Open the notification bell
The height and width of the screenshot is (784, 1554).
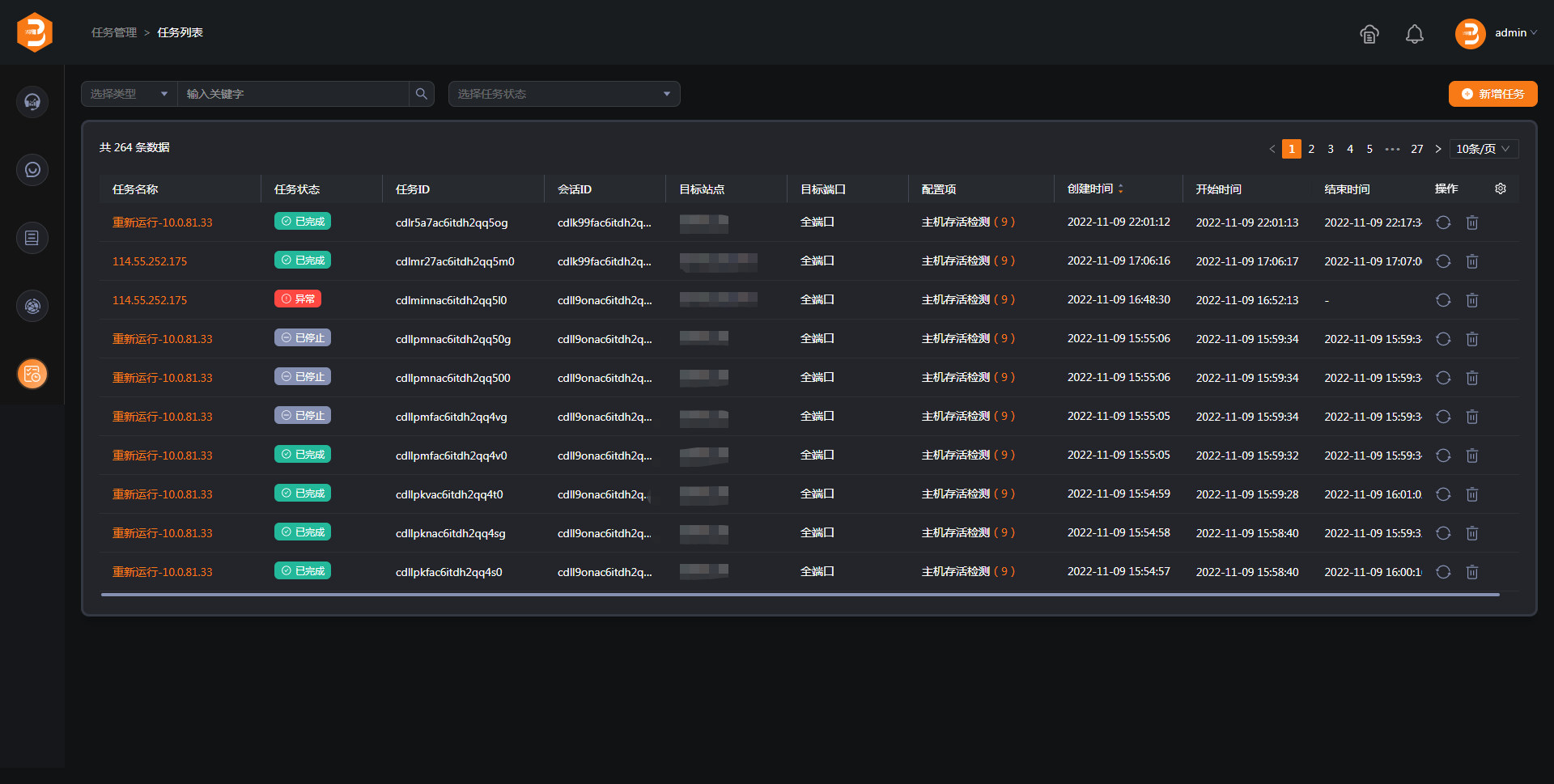tap(1415, 34)
